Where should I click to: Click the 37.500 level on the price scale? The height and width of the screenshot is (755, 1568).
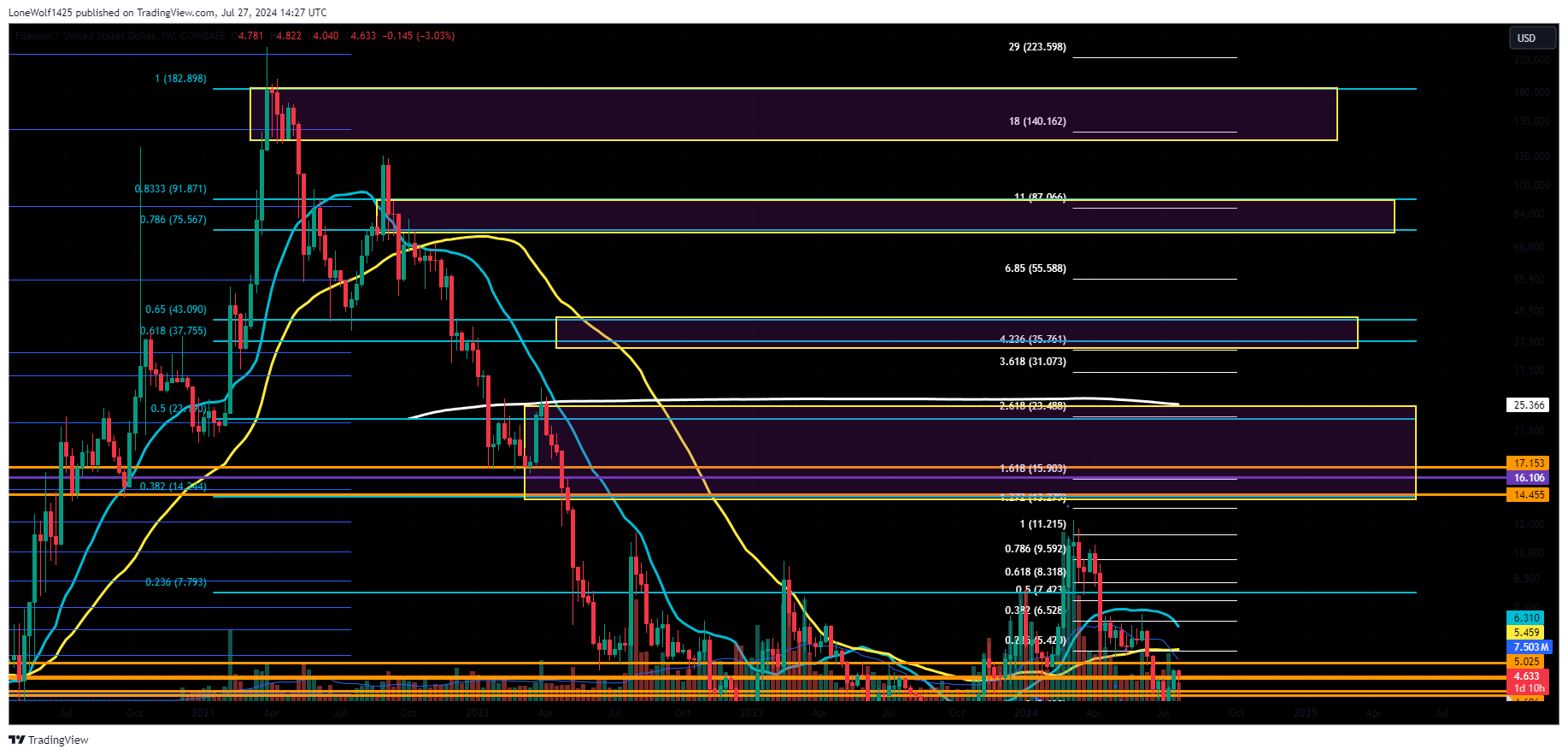(1531, 342)
